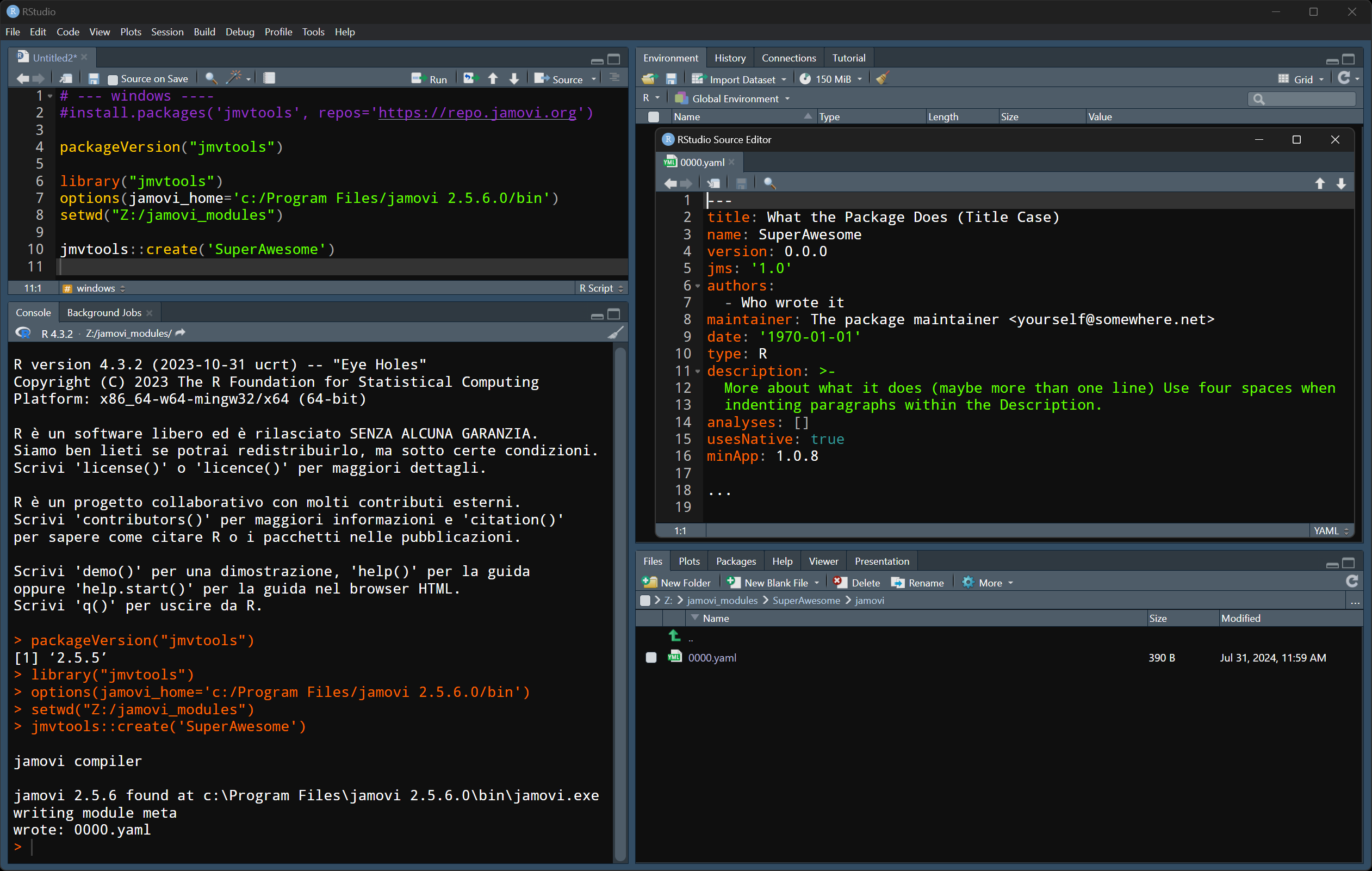Click the New Folder button
This screenshot has width=1372, height=871.
[x=676, y=583]
